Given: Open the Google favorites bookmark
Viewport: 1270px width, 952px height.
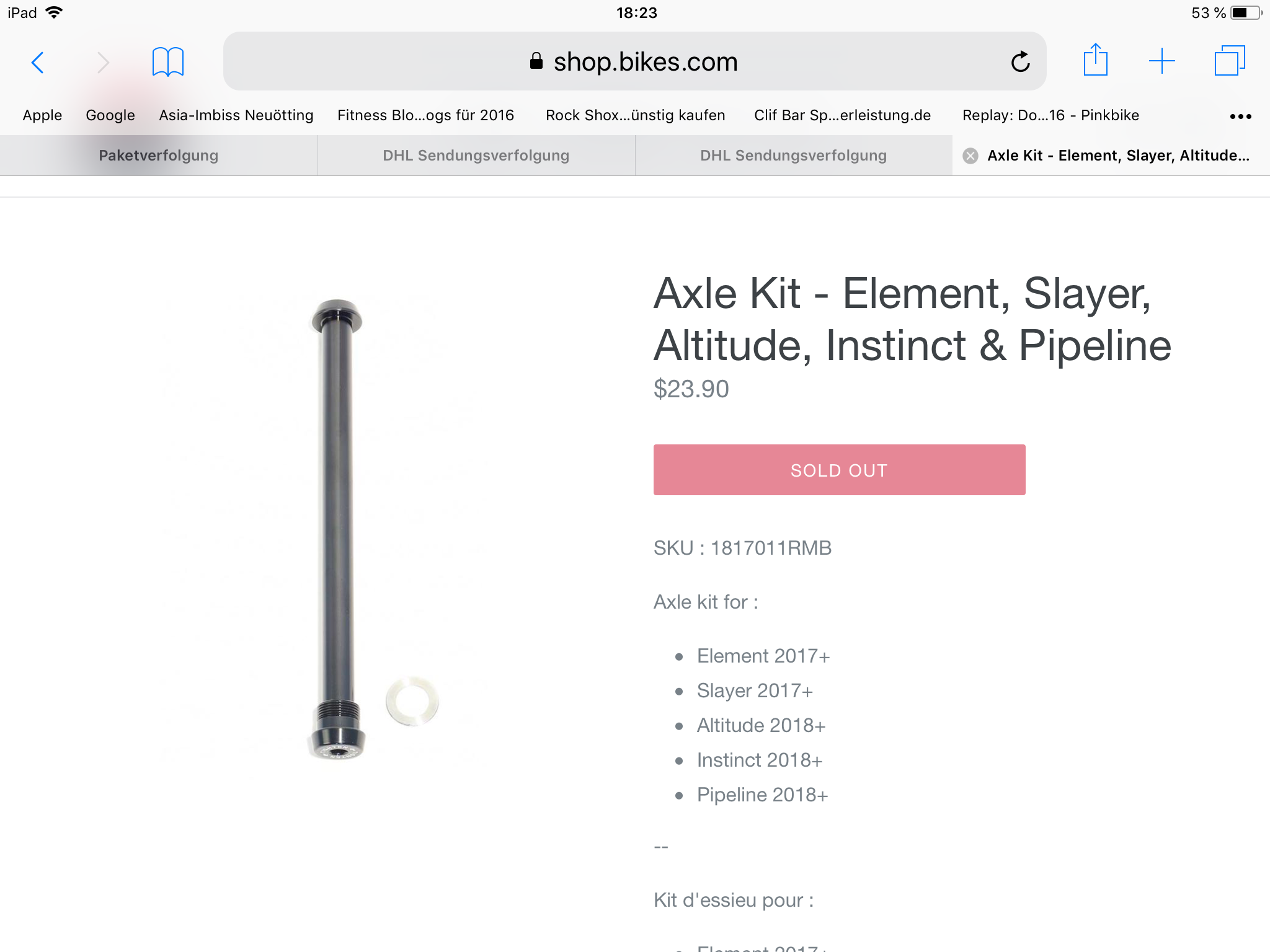Looking at the screenshot, I should pyautogui.click(x=110, y=115).
